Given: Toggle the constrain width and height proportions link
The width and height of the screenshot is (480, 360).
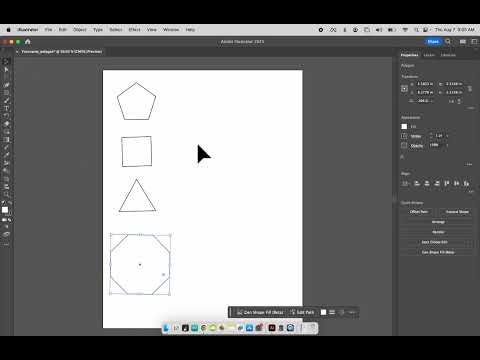Looking at the screenshot, I should (x=470, y=88).
